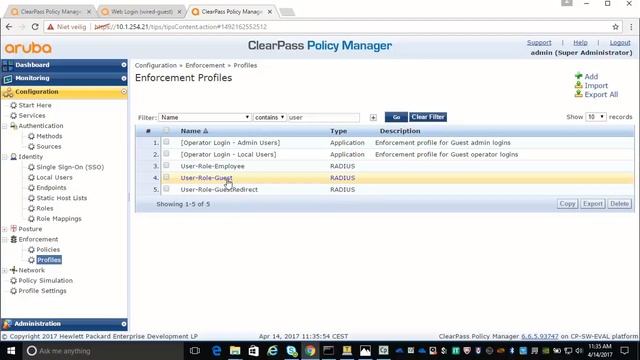The width and height of the screenshot is (640, 360).
Task: Open the User-Role-Guest profile link
Action: [206, 178]
